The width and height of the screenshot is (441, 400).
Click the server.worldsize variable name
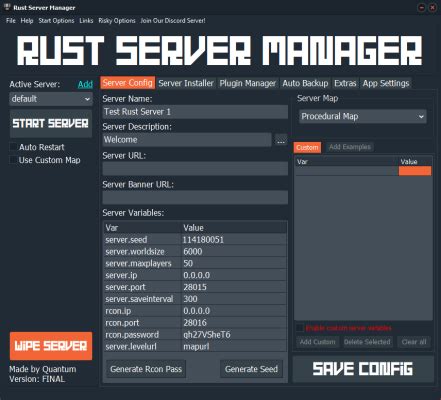click(135, 252)
